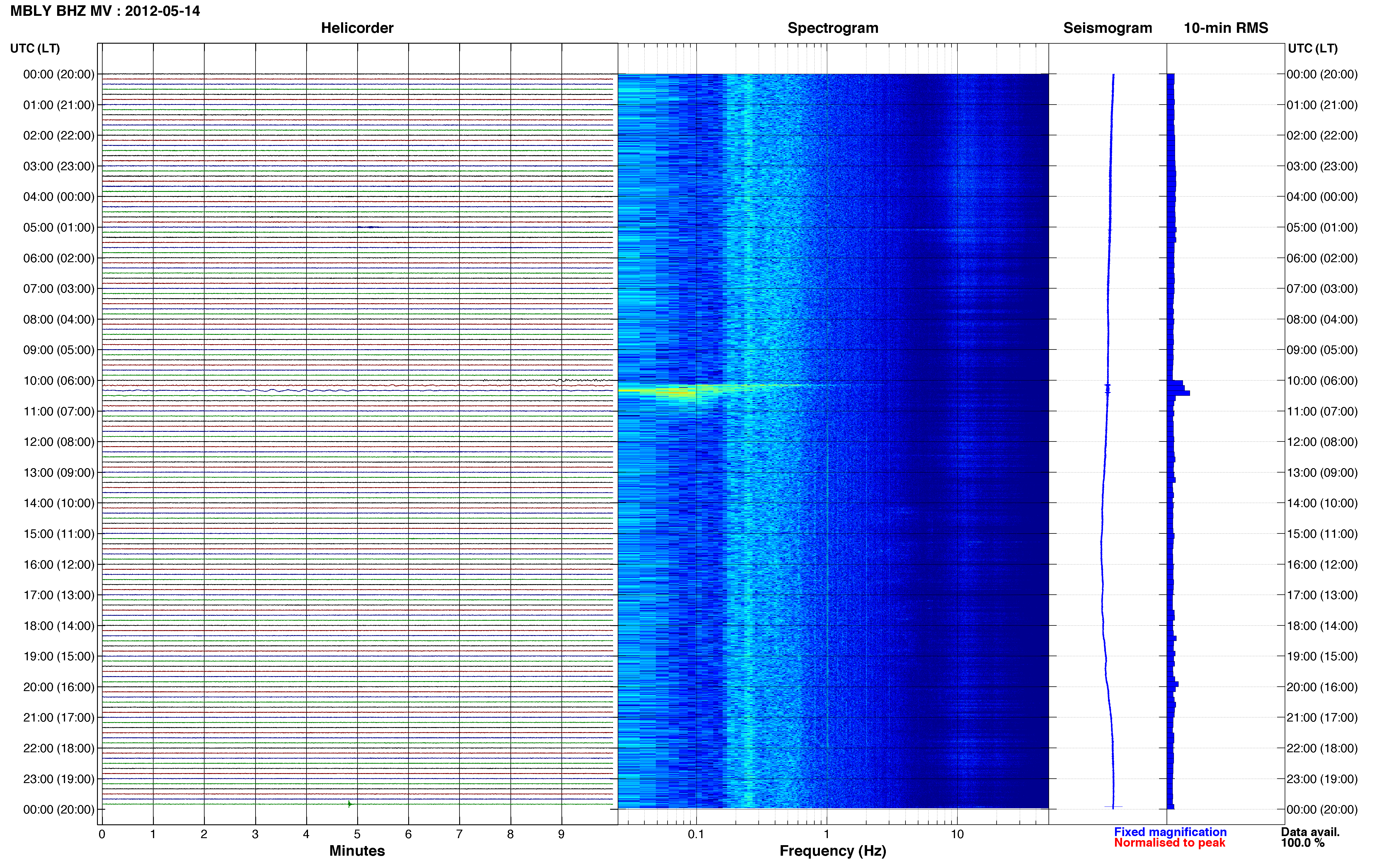The width and height of the screenshot is (1389, 868).
Task: Click the tallest RMS bar near 10:20
Action: 1178,393
